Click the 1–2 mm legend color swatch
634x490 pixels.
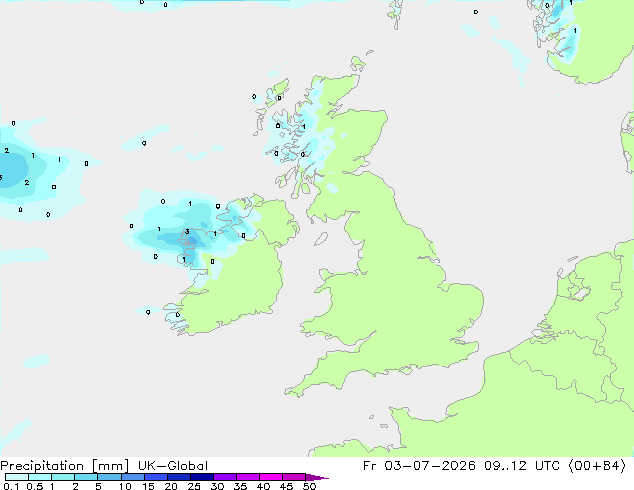click(63, 477)
